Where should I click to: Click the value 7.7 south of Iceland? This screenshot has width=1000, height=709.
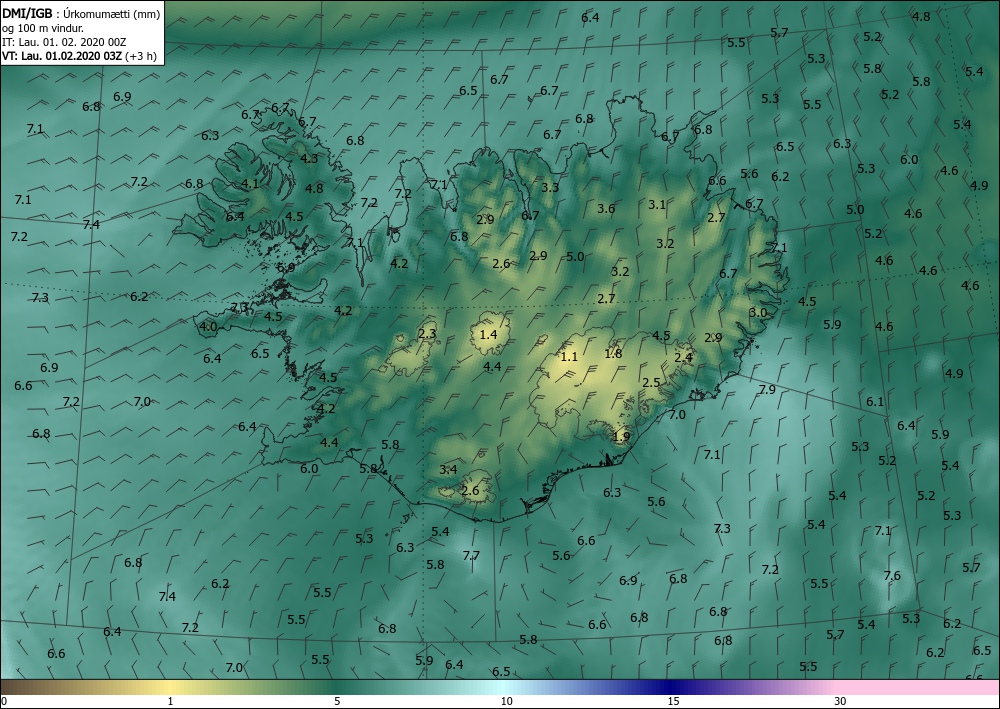[x=471, y=555]
